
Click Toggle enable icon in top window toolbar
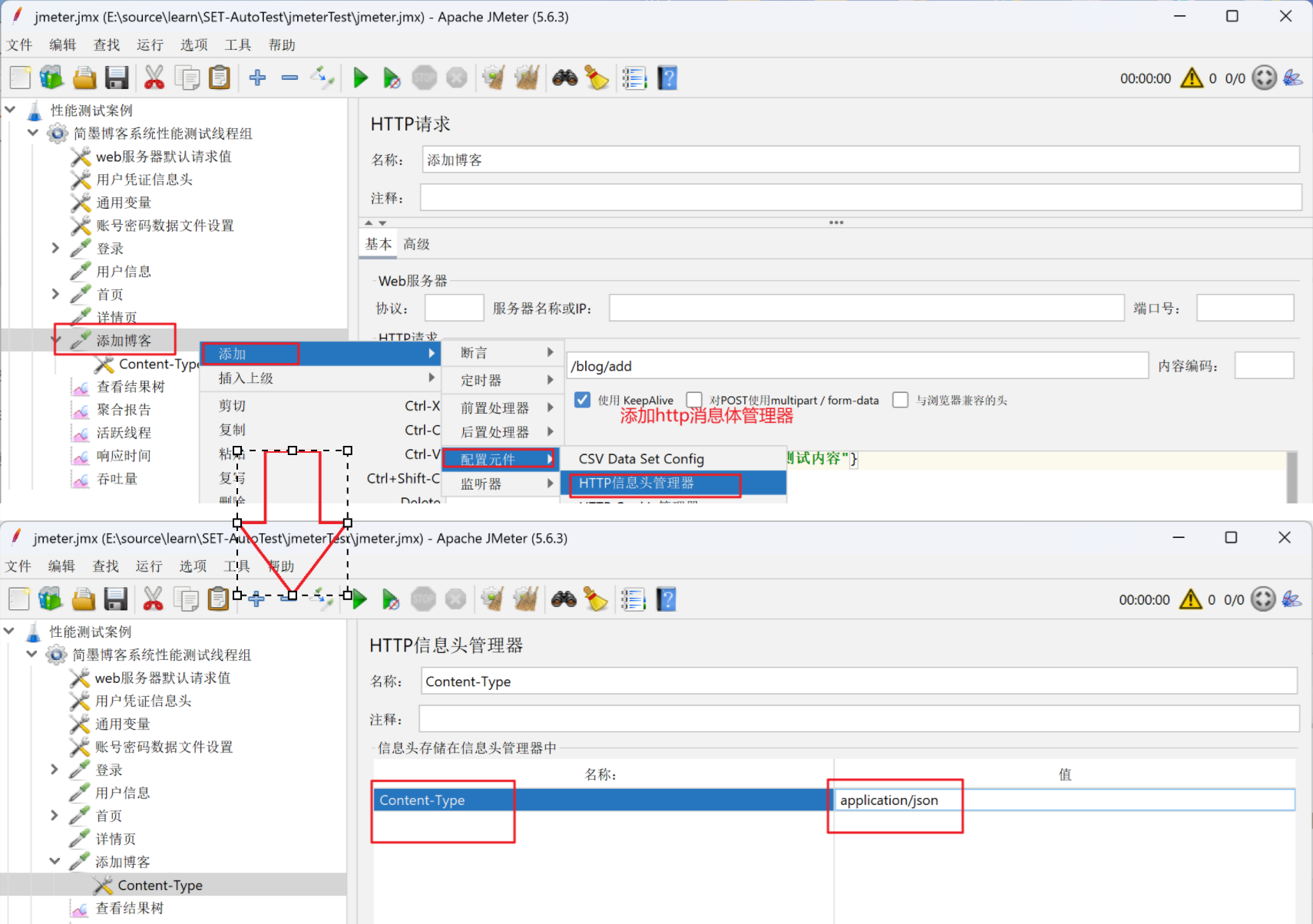pyautogui.click(x=322, y=78)
